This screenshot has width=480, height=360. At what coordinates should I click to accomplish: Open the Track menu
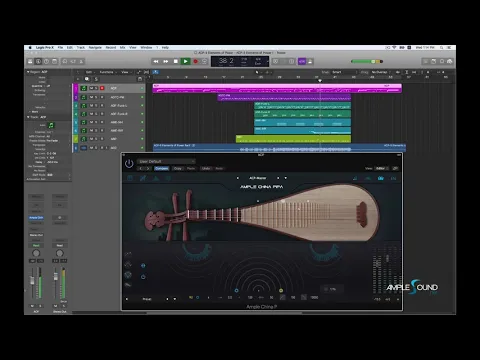coord(81,48)
